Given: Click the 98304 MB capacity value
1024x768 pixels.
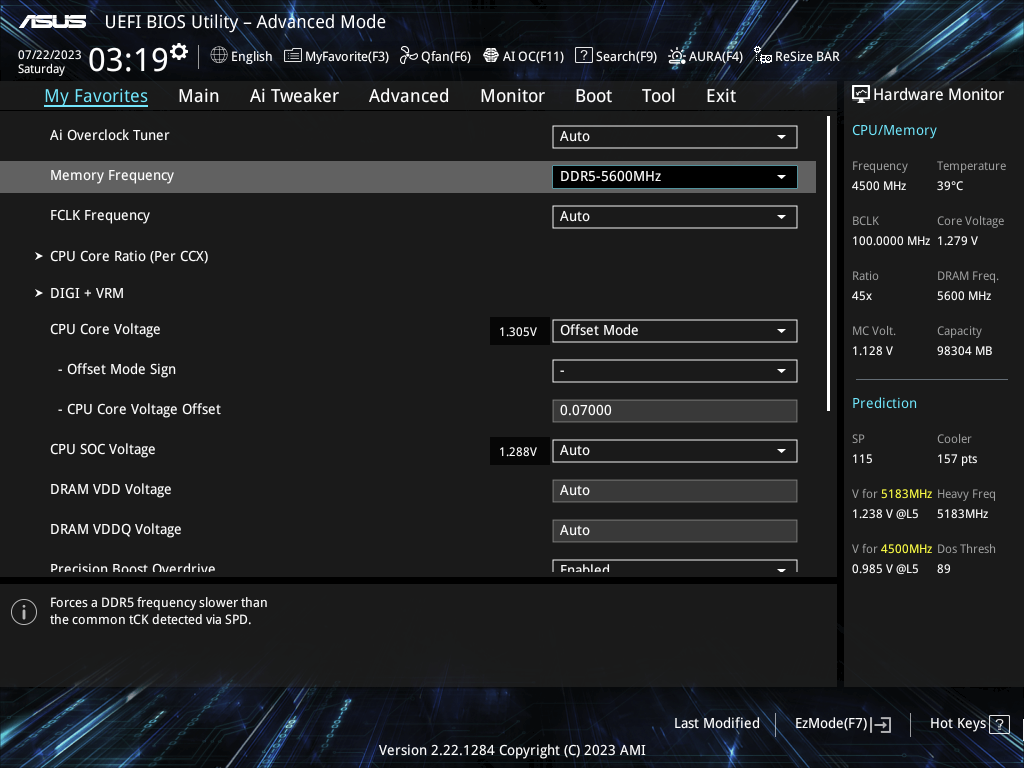Looking at the screenshot, I should click(x=965, y=351).
